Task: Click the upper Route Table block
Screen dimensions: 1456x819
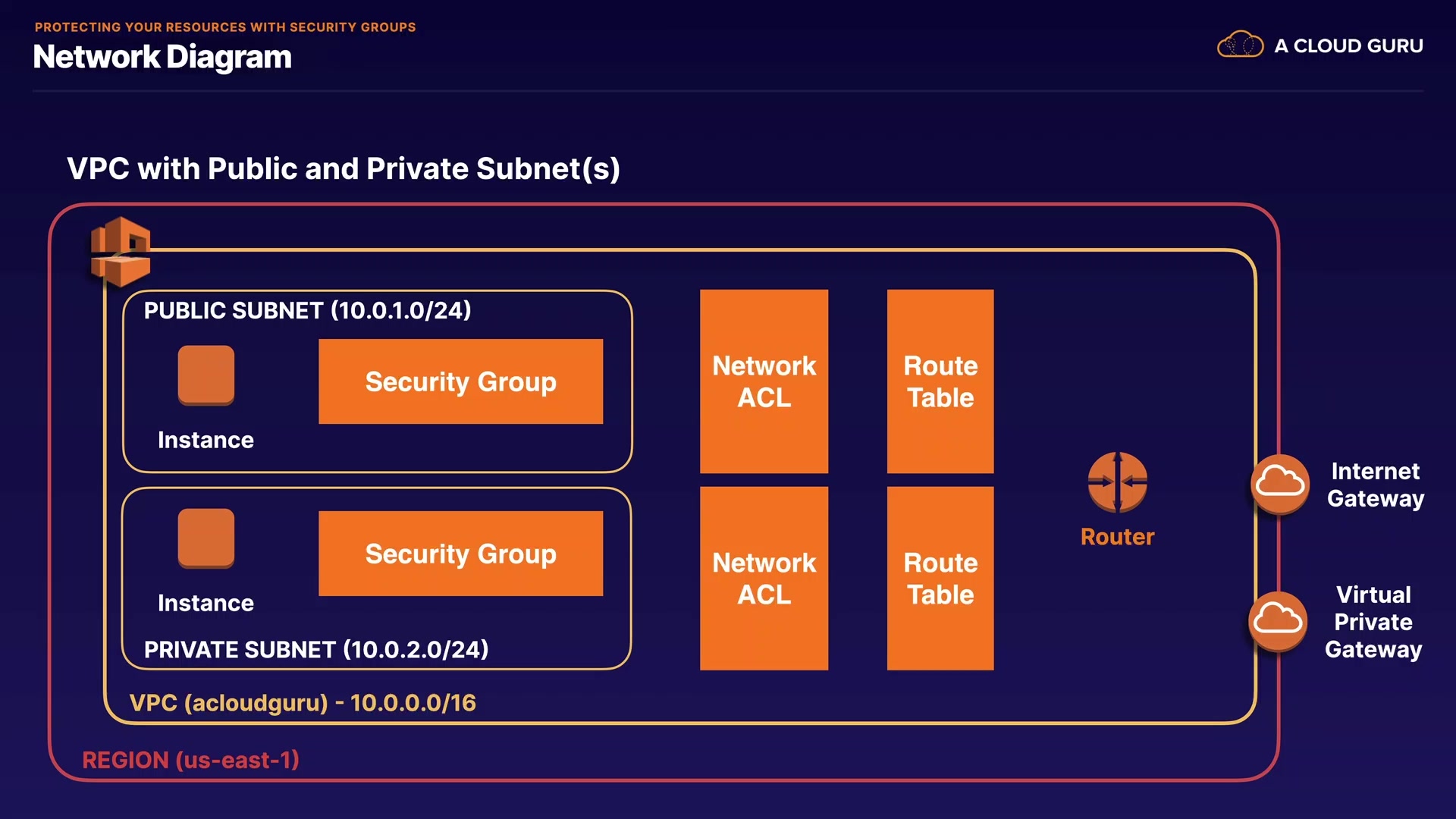Action: click(x=940, y=381)
